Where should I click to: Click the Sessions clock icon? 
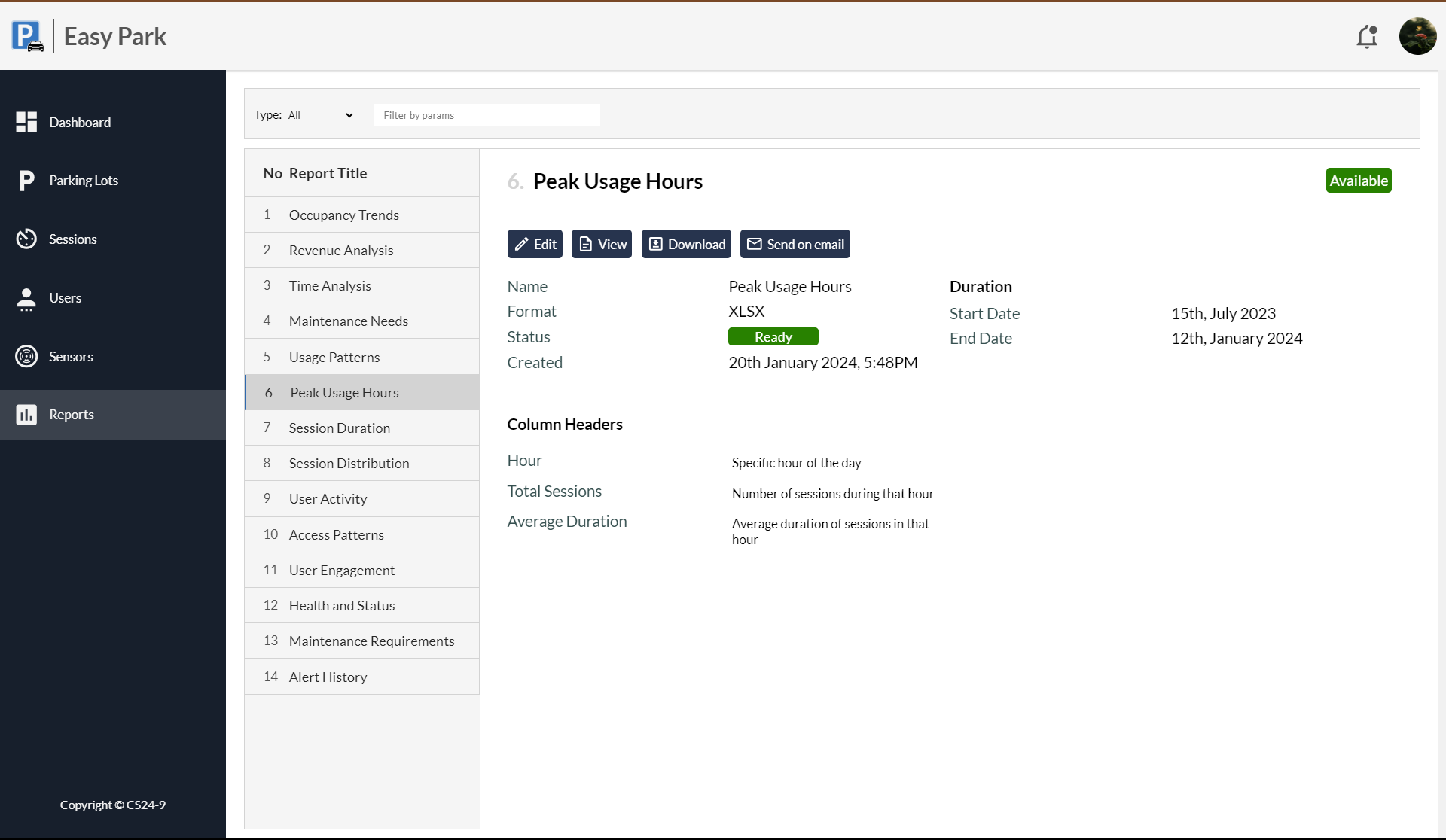pyautogui.click(x=26, y=239)
